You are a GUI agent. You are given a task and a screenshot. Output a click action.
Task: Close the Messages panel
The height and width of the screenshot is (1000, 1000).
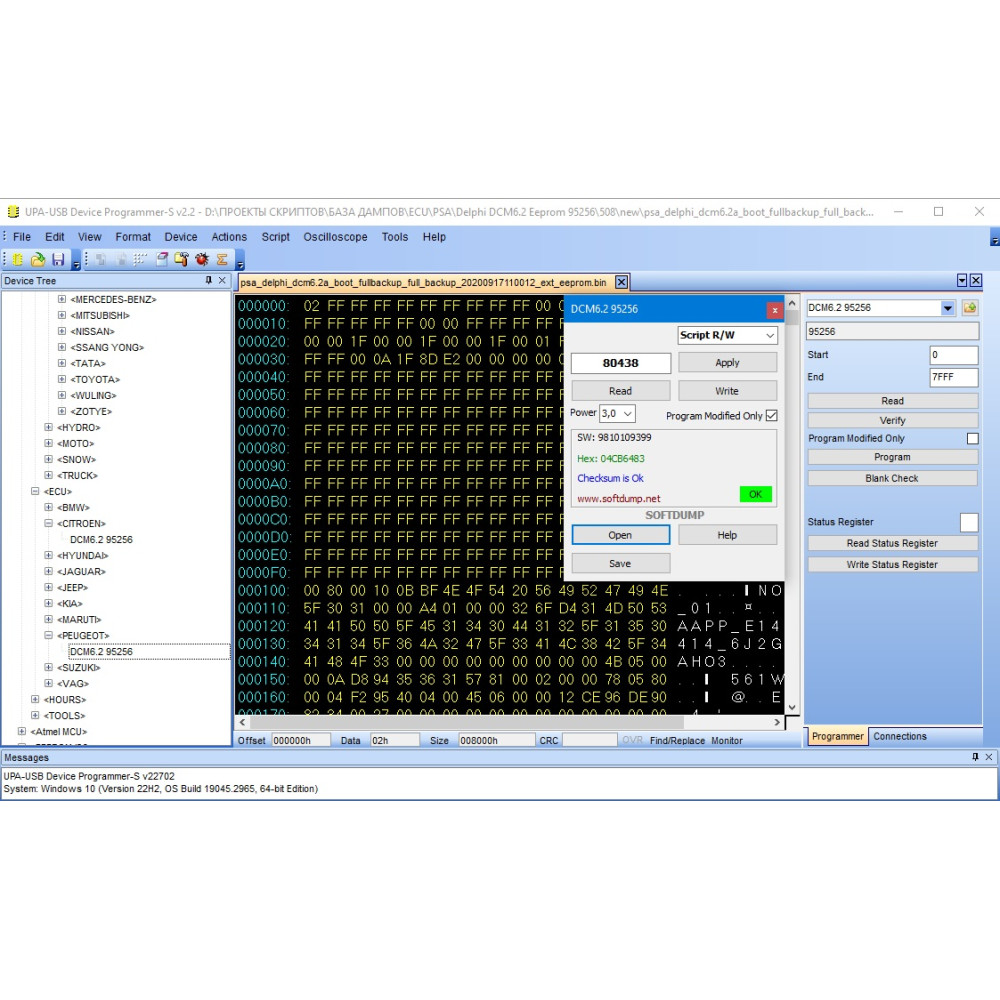tap(989, 757)
